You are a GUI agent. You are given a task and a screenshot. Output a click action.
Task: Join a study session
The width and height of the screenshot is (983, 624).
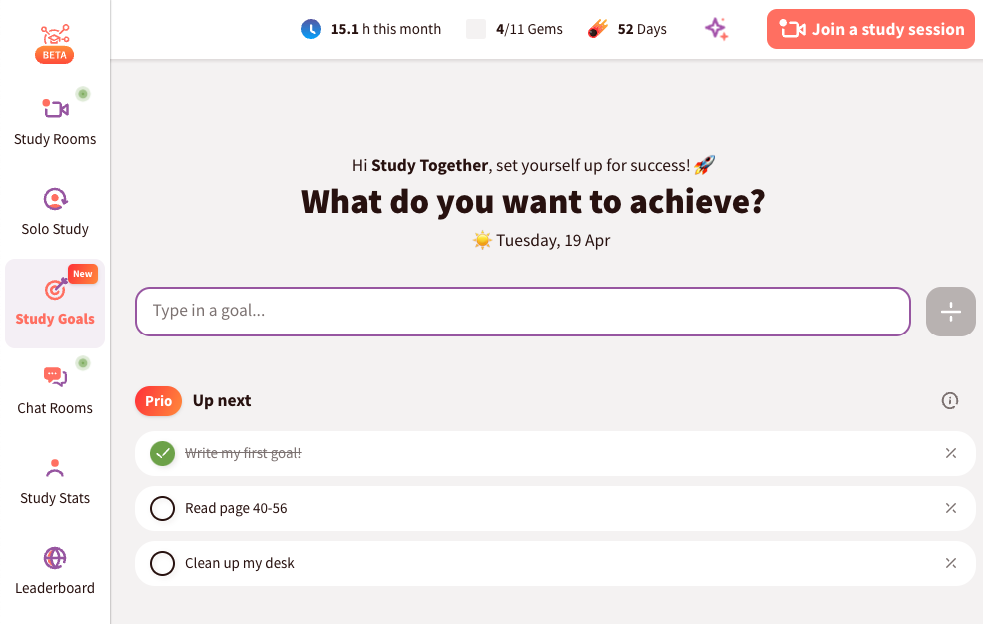click(870, 29)
